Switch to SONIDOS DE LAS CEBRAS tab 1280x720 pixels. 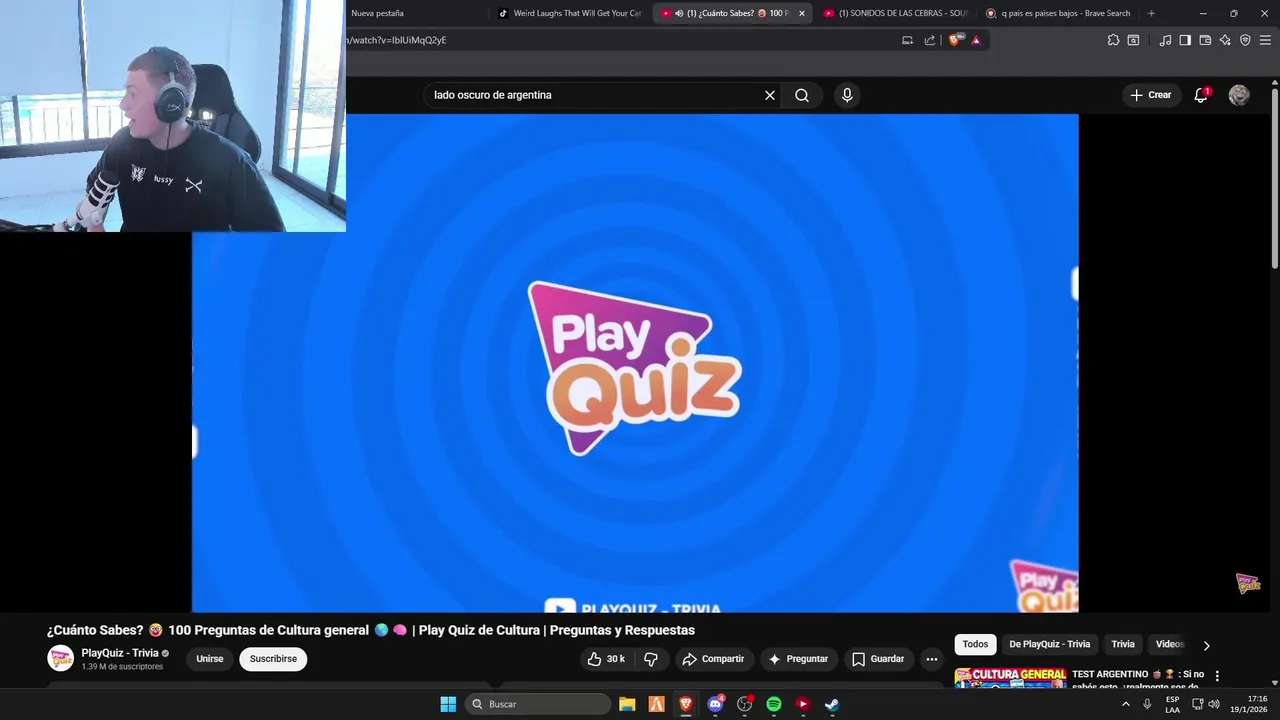pyautogui.click(x=895, y=13)
